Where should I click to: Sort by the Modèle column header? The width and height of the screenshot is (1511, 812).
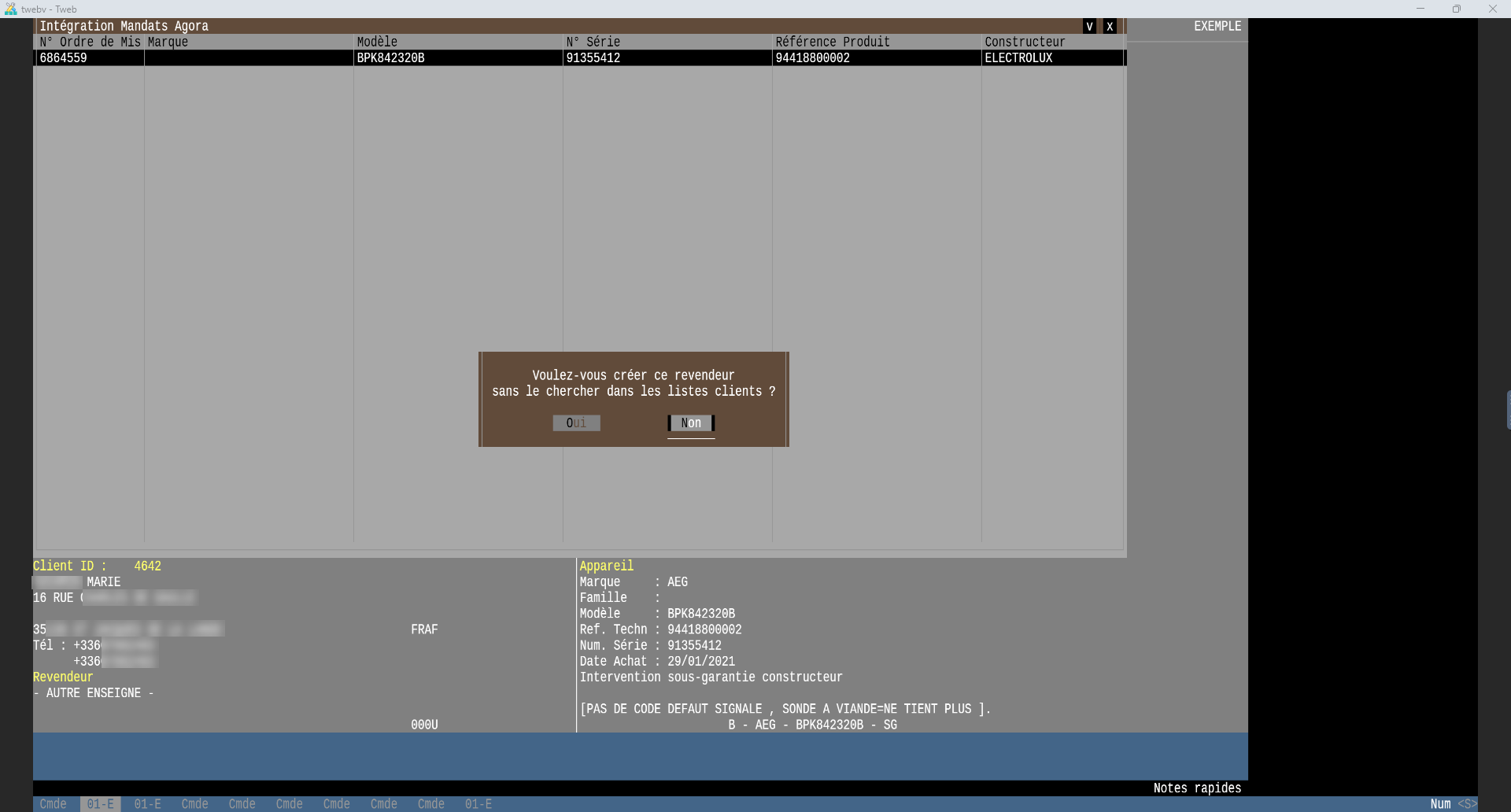377,42
